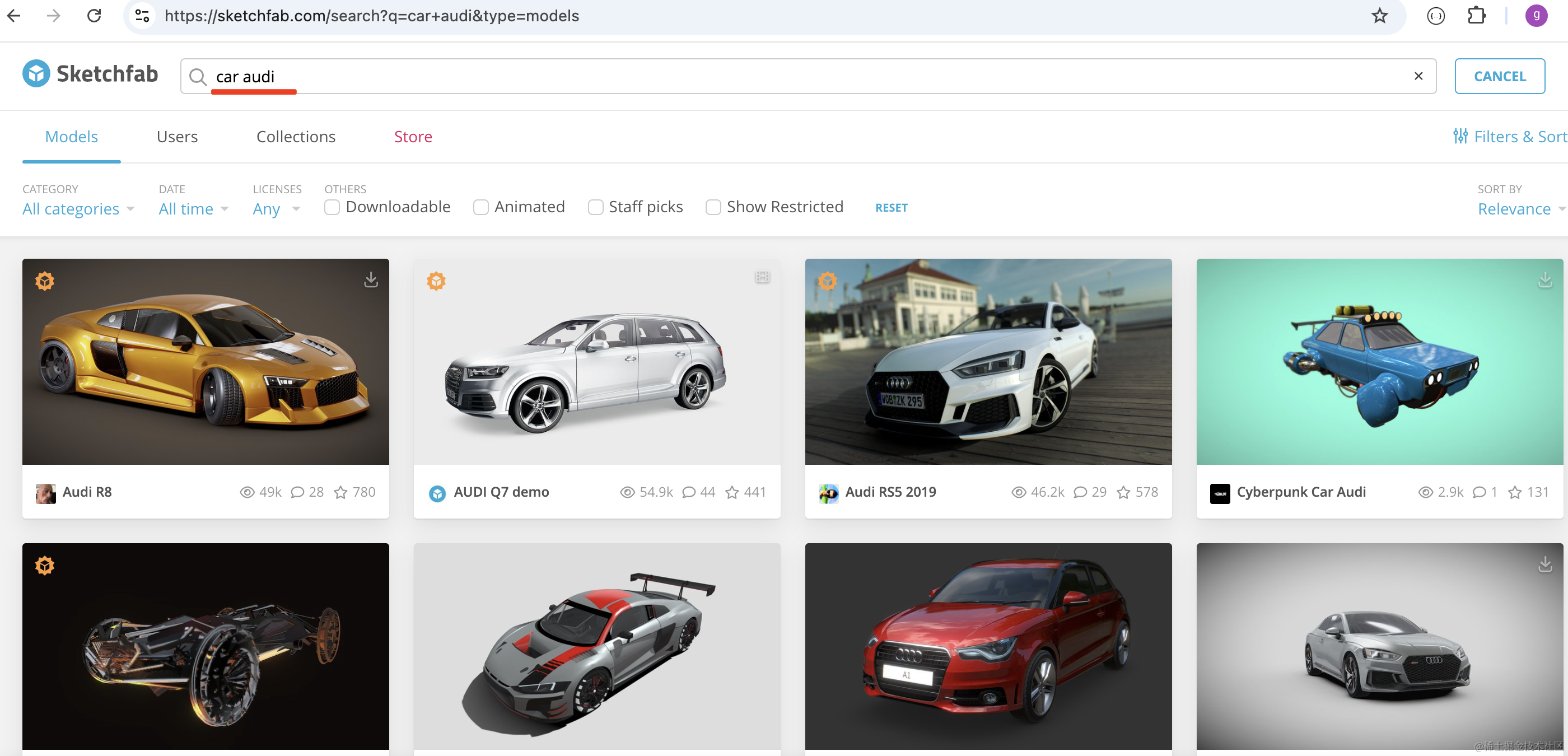
Task: Click views eye icon on Audi R8
Action: pyautogui.click(x=246, y=492)
